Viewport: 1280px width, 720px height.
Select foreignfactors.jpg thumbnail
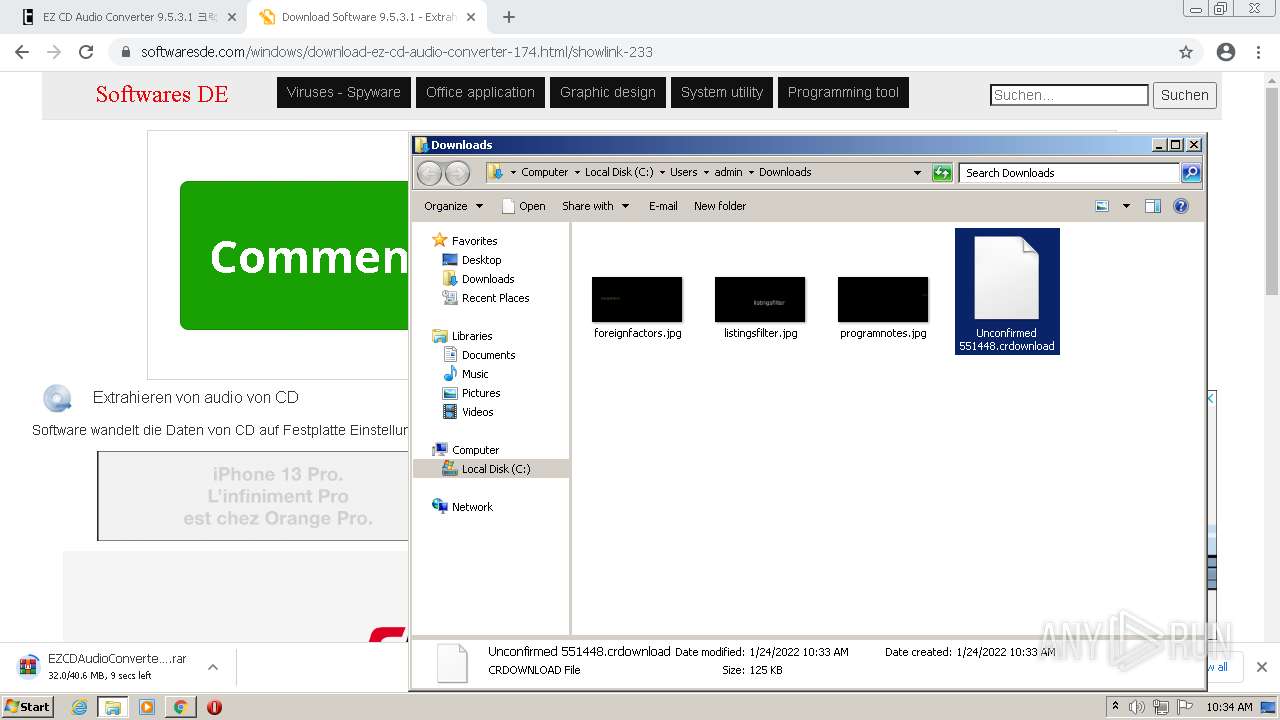(x=637, y=300)
